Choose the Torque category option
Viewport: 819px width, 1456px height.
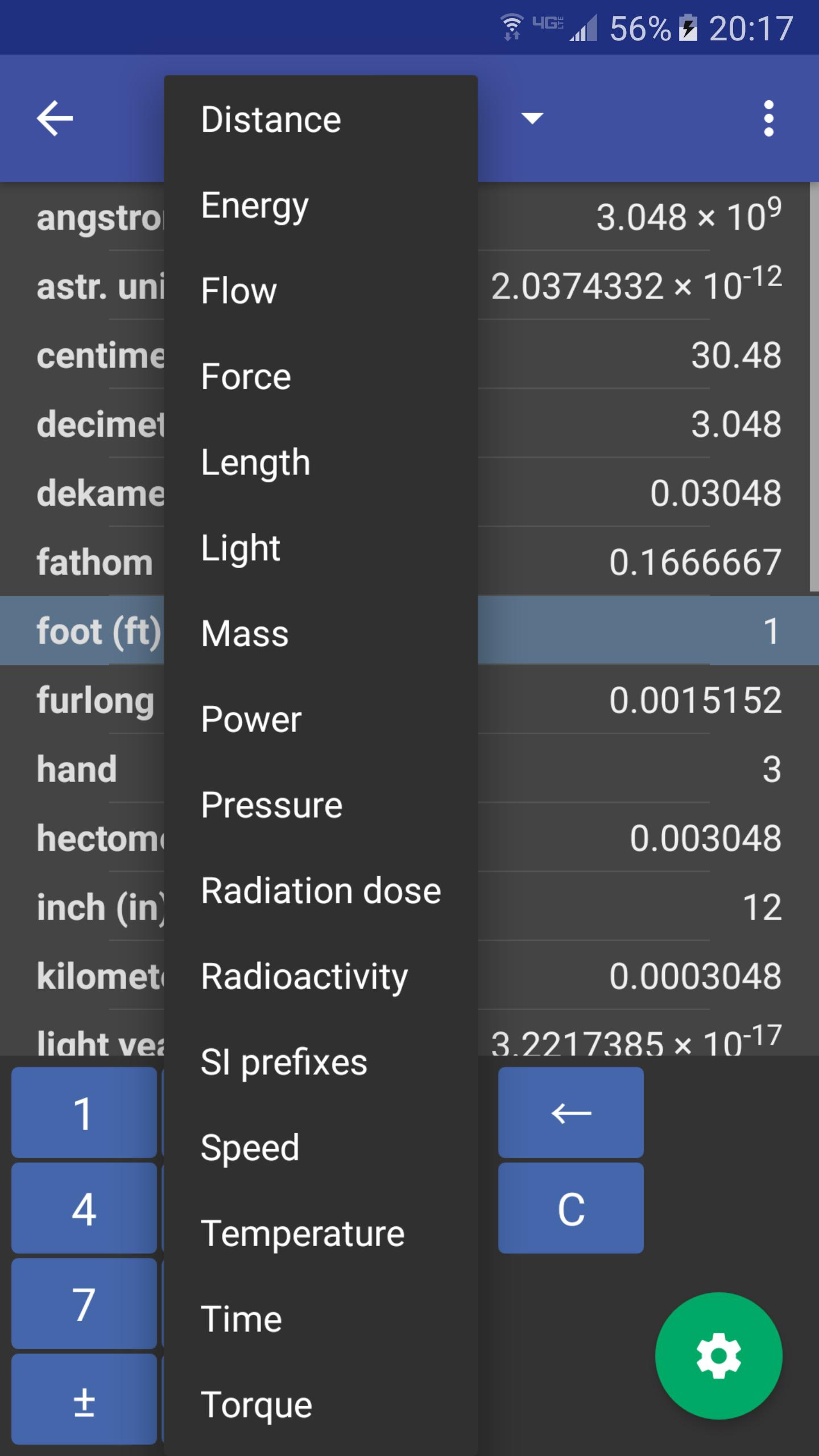coord(257,1405)
